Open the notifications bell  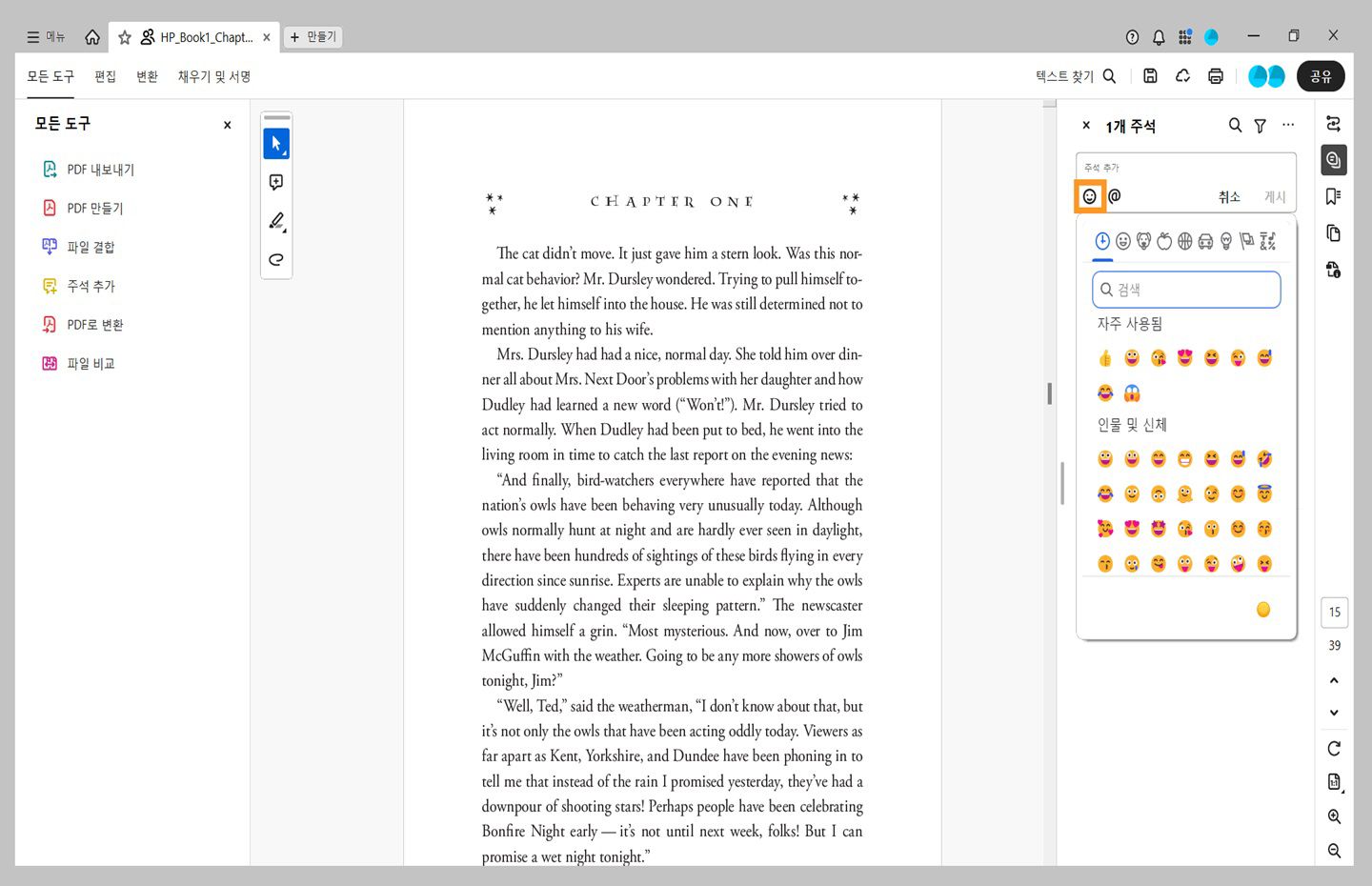click(1159, 37)
